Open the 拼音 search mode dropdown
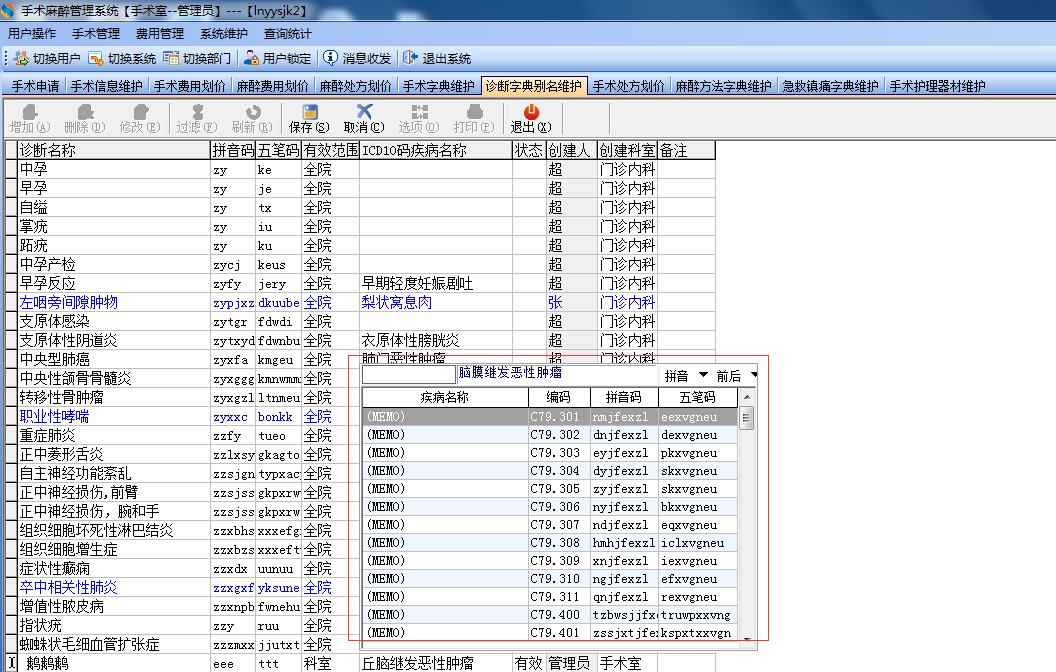Image resolution: width=1056 pixels, height=672 pixels. (703, 374)
